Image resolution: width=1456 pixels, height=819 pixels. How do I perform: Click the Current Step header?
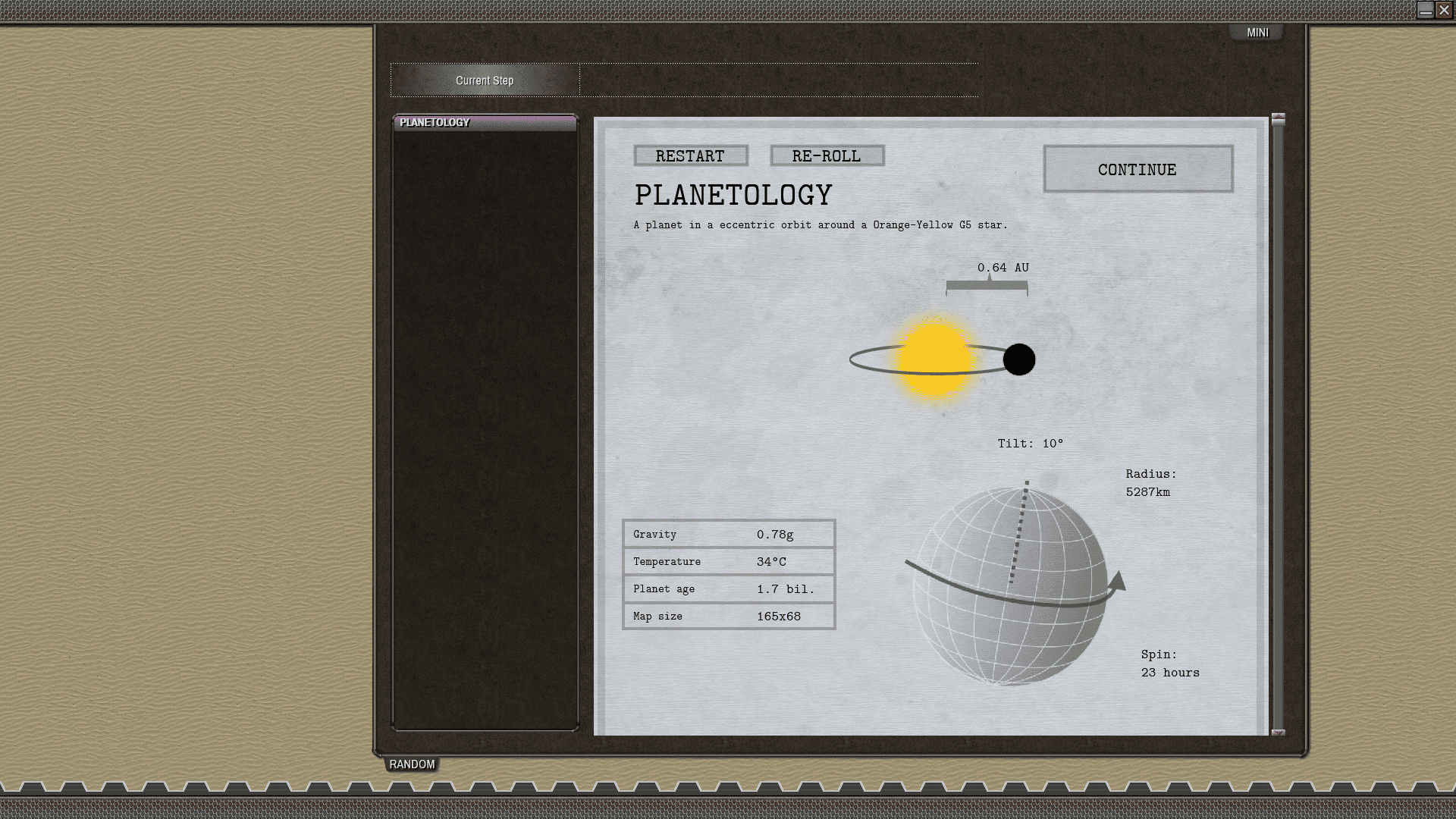485,80
